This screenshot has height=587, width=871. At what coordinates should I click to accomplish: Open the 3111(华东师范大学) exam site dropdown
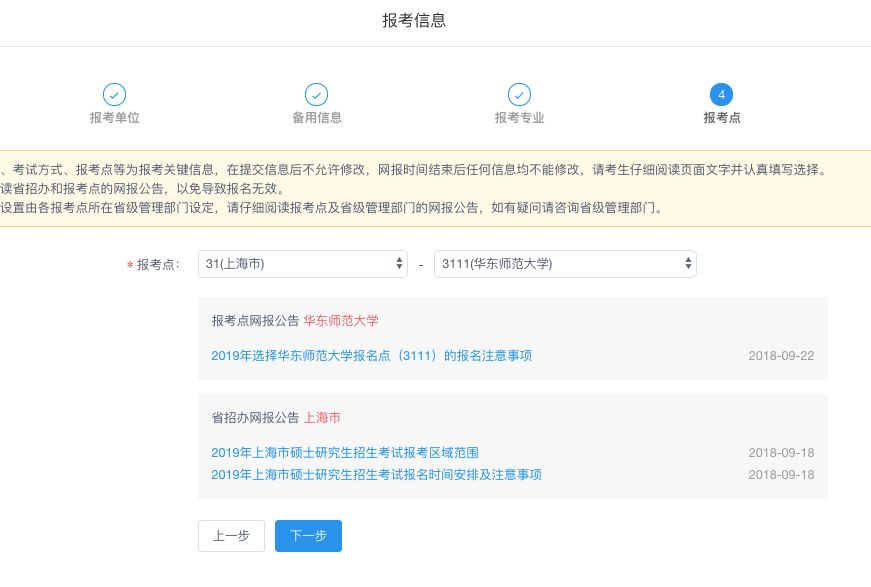click(565, 264)
